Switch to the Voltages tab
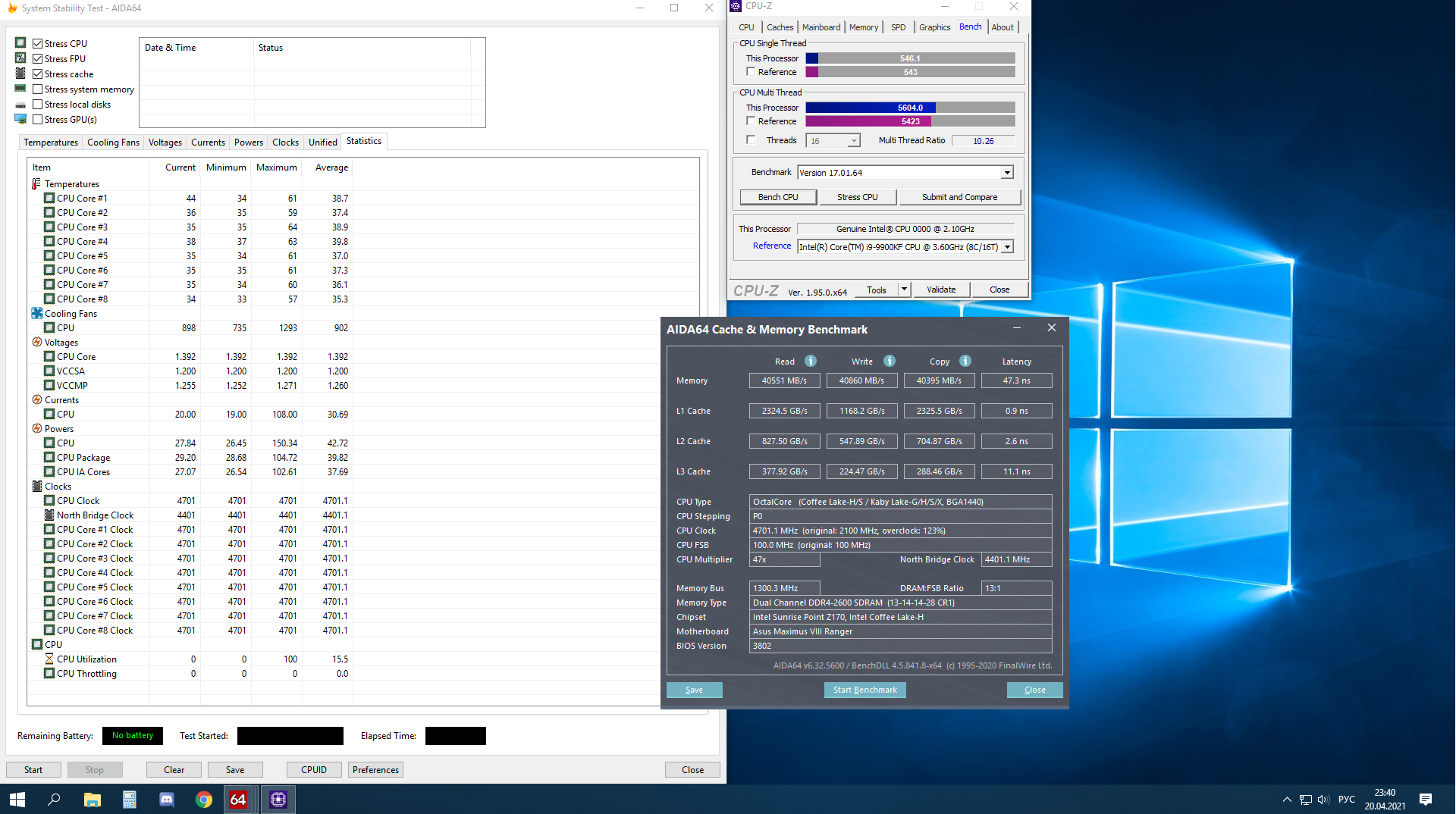The height and width of the screenshot is (814, 1456). [165, 142]
